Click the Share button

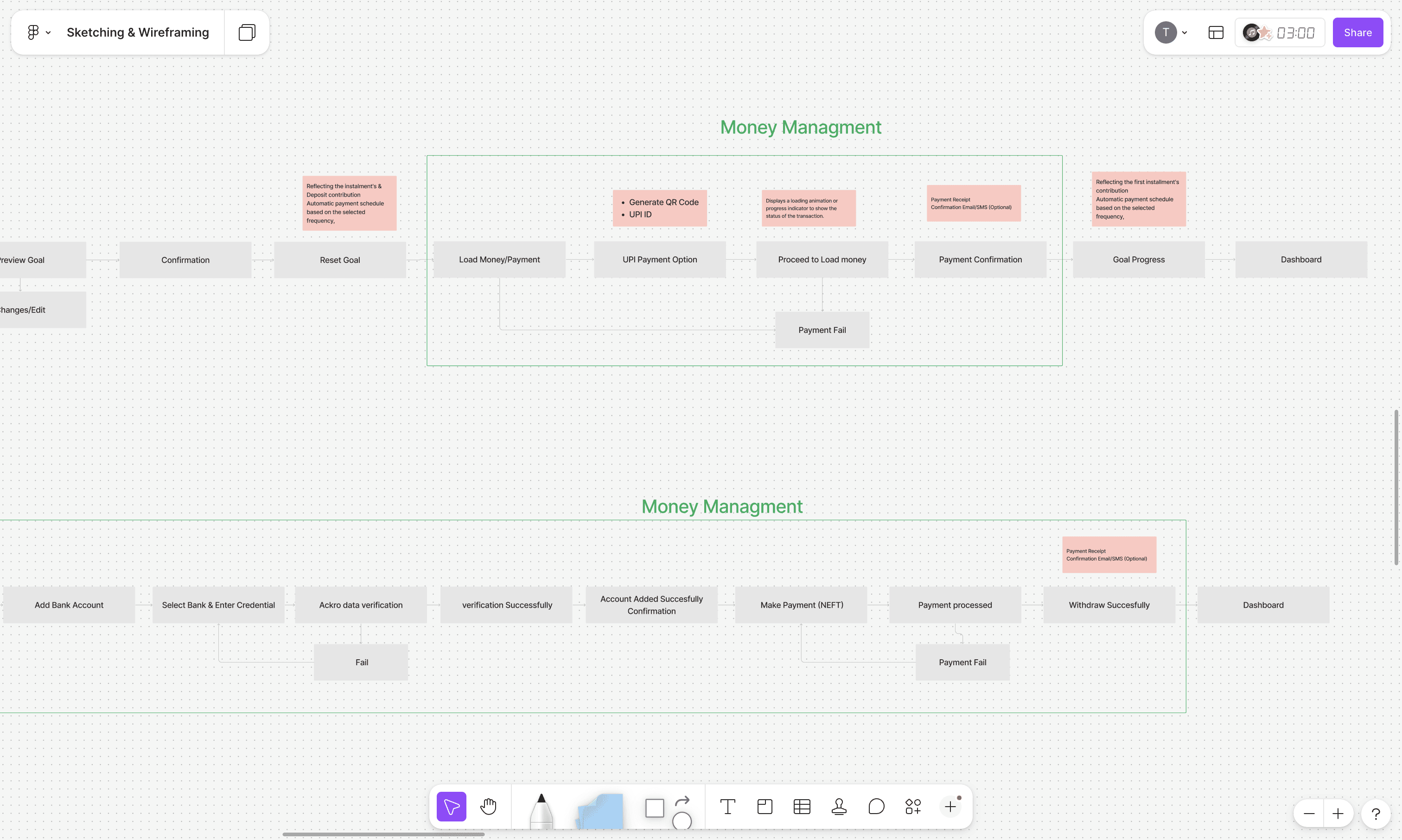pyautogui.click(x=1357, y=32)
